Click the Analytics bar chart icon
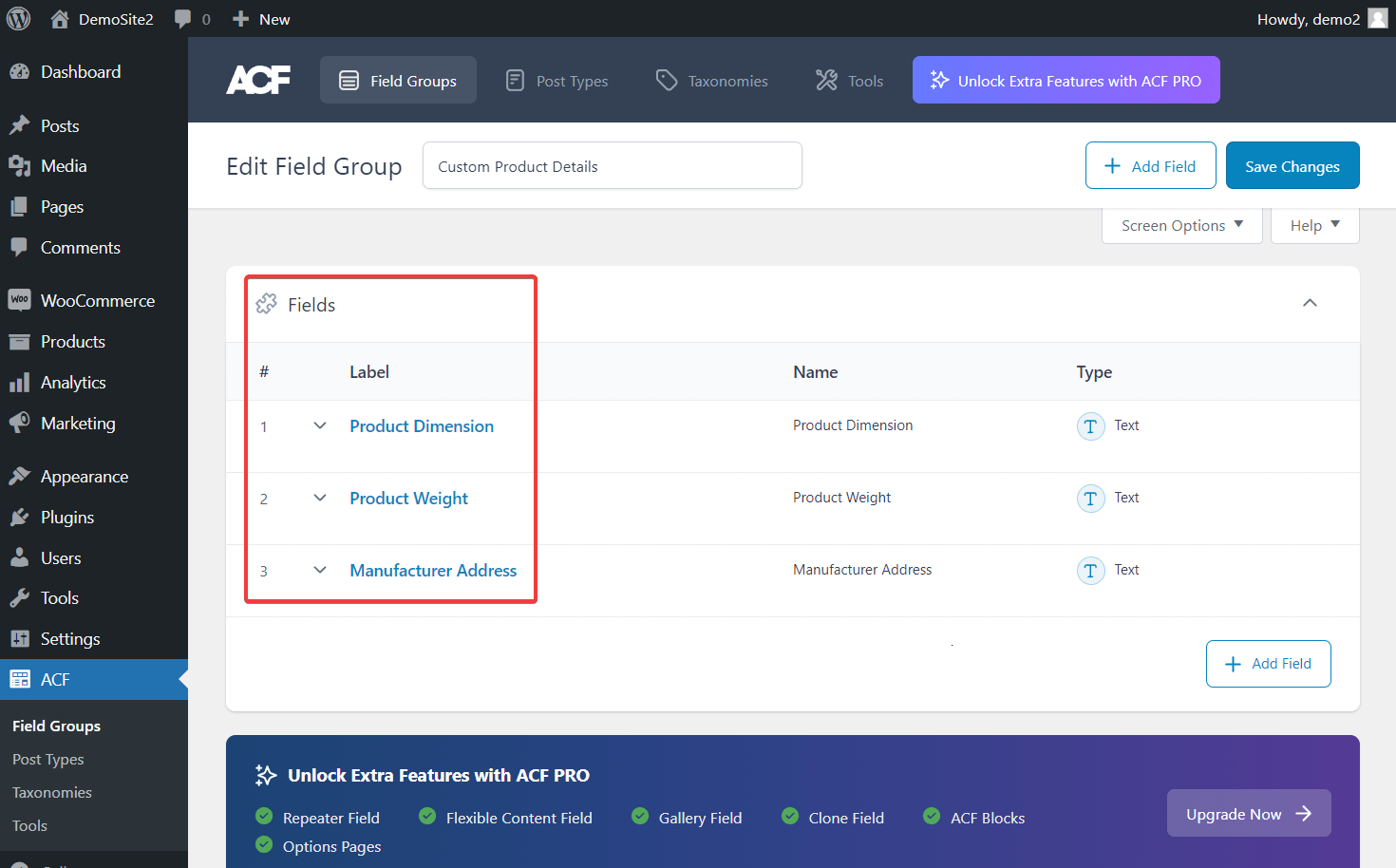 coord(19,383)
